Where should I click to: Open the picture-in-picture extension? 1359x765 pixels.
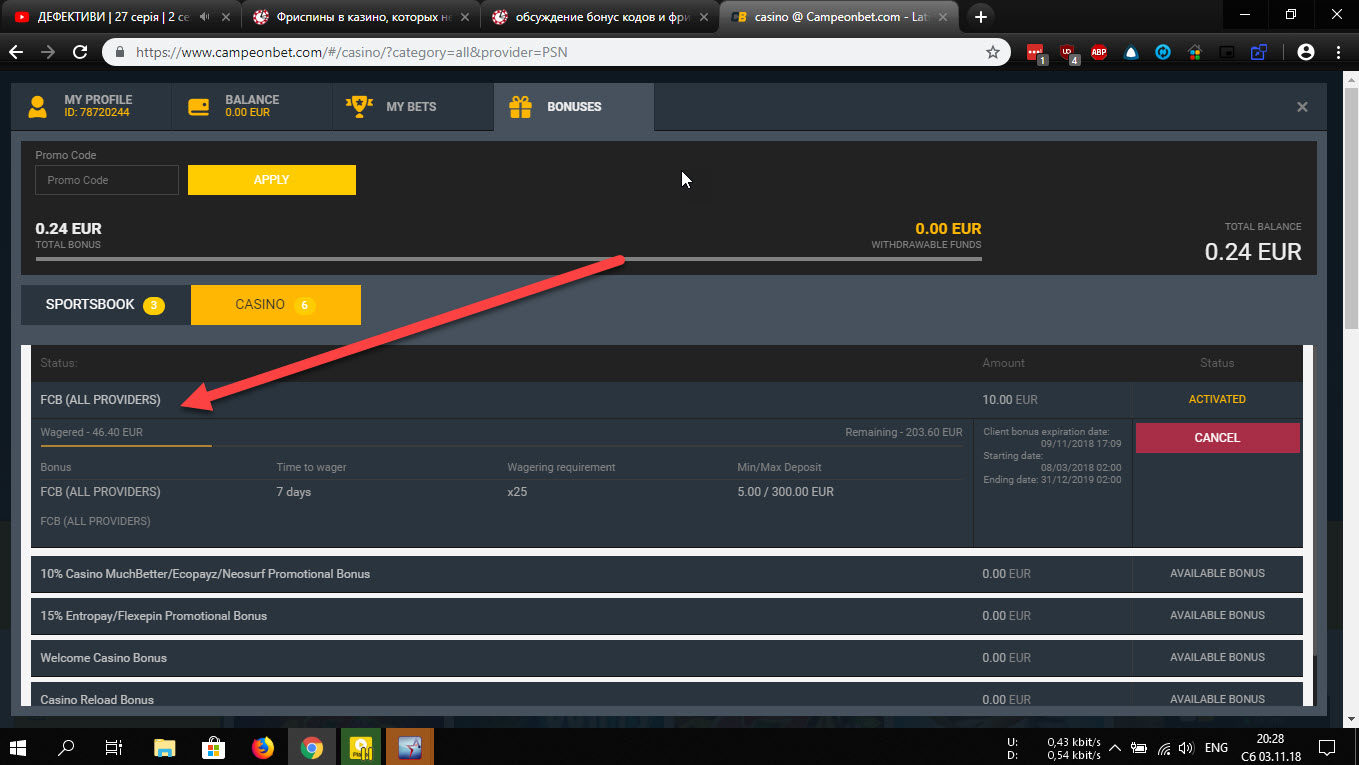[1227, 52]
